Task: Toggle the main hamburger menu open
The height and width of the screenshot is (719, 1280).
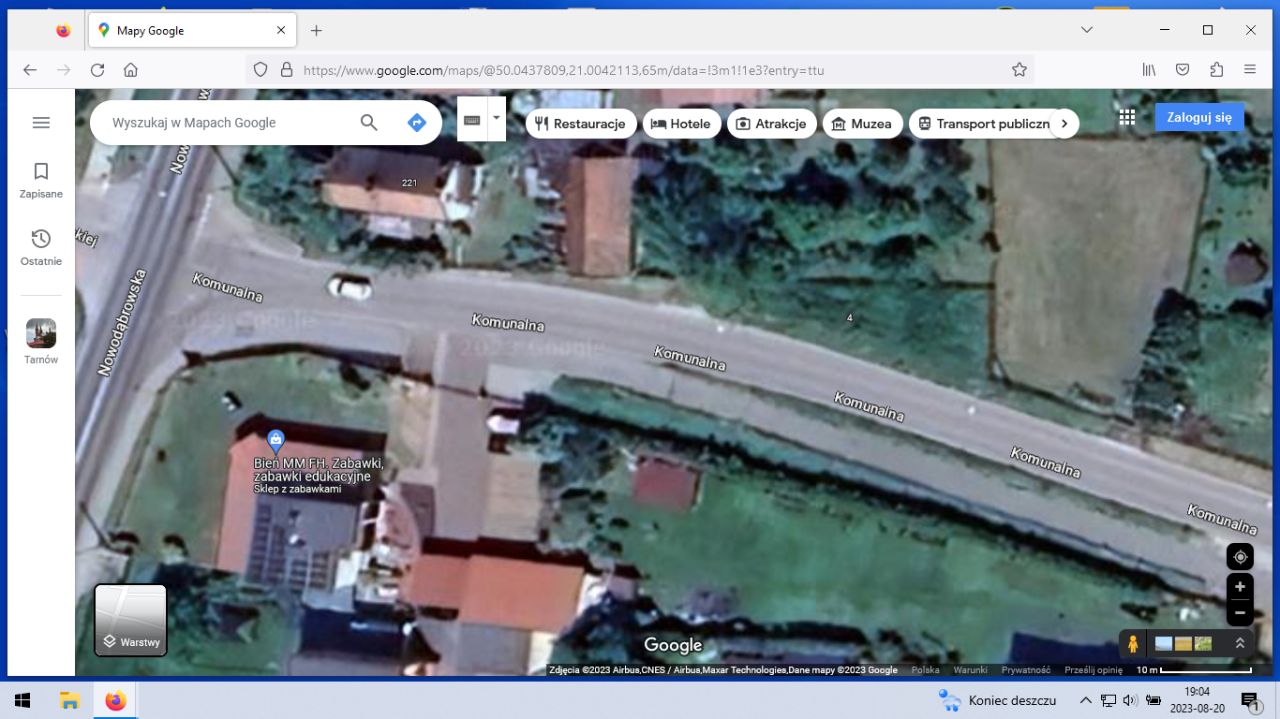Action: point(41,122)
